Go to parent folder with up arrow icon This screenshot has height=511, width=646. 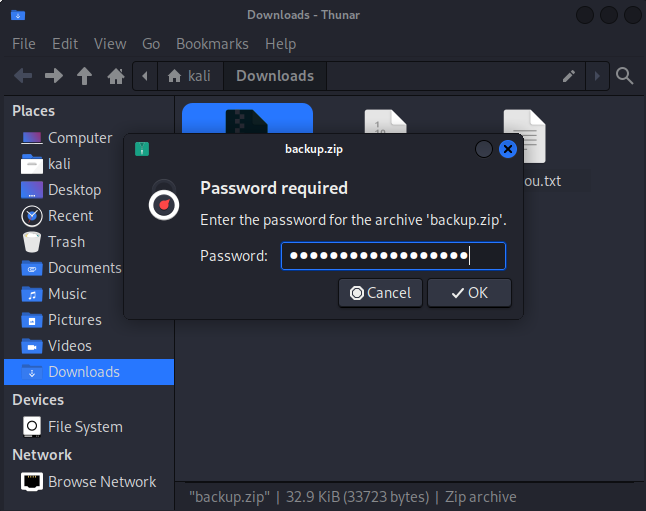coord(84,76)
